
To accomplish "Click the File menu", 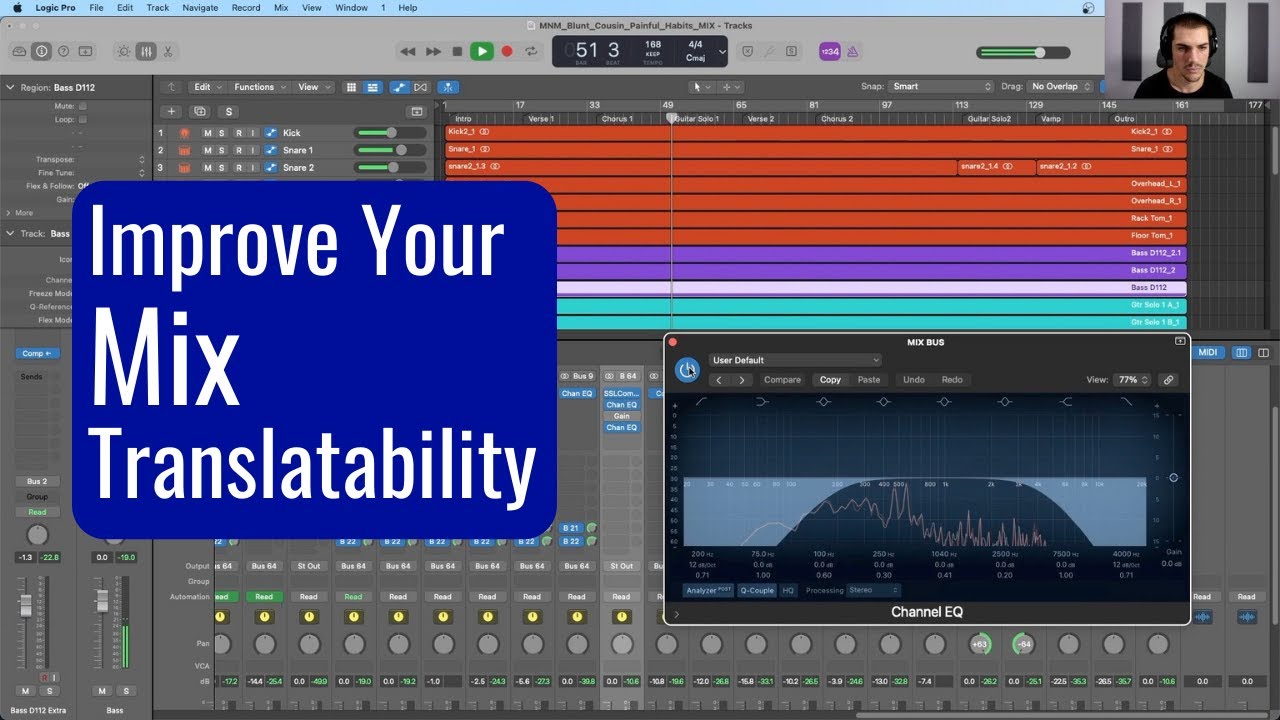I will (96, 7).
